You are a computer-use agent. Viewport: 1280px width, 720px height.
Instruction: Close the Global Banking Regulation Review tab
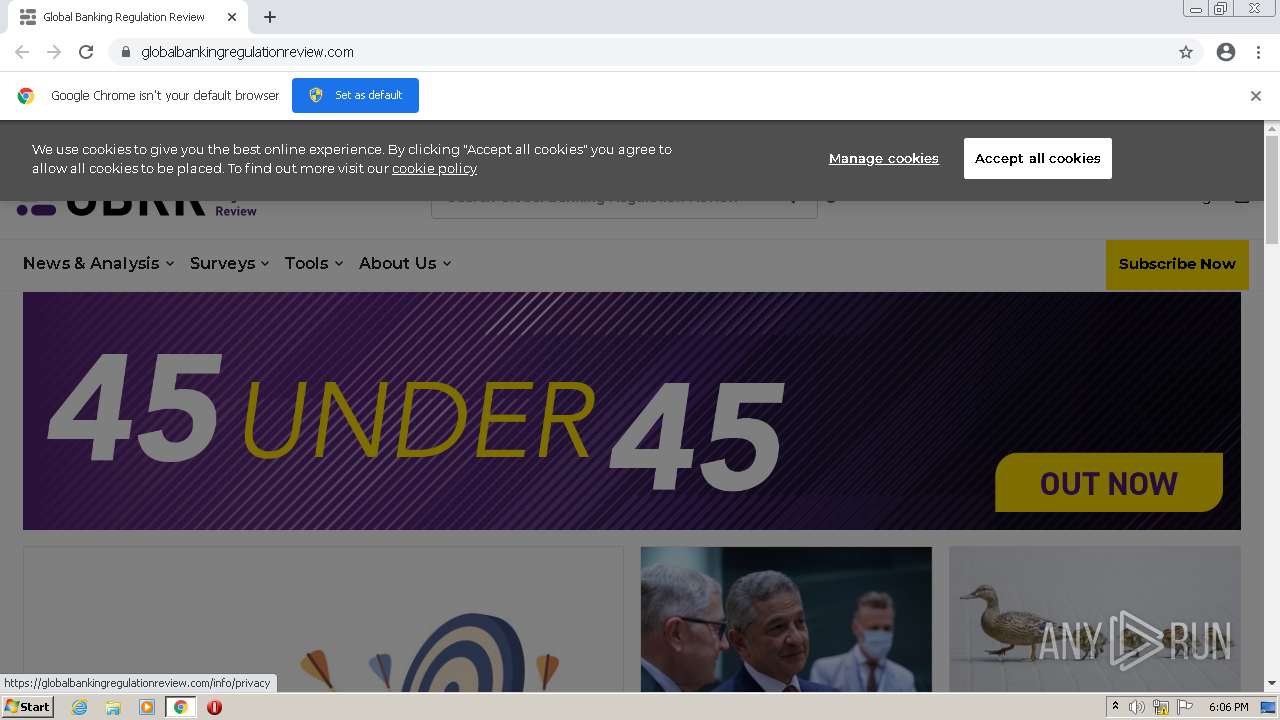pyautogui.click(x=232, y=17)
